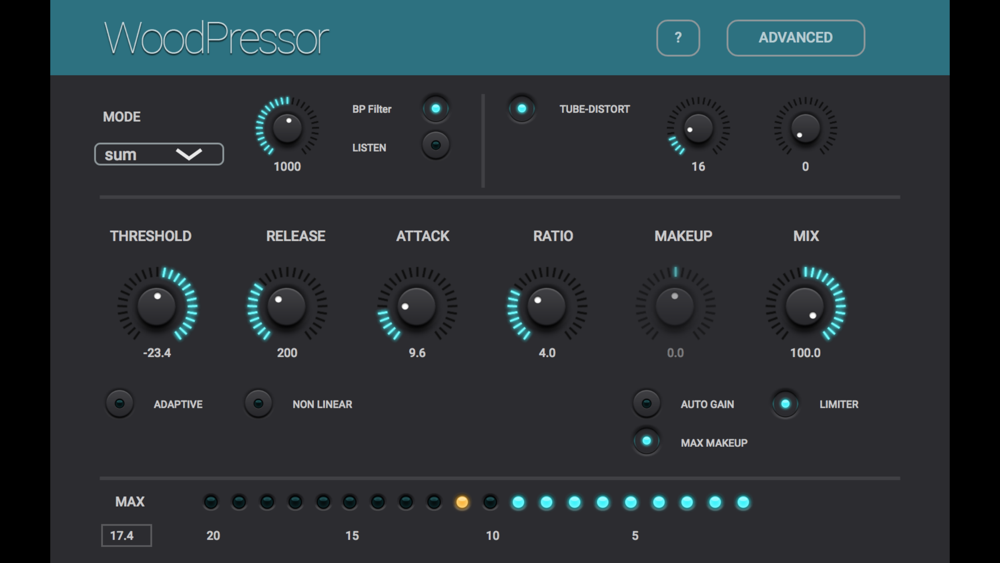Click the makeup value 0.0

[675, 353]
